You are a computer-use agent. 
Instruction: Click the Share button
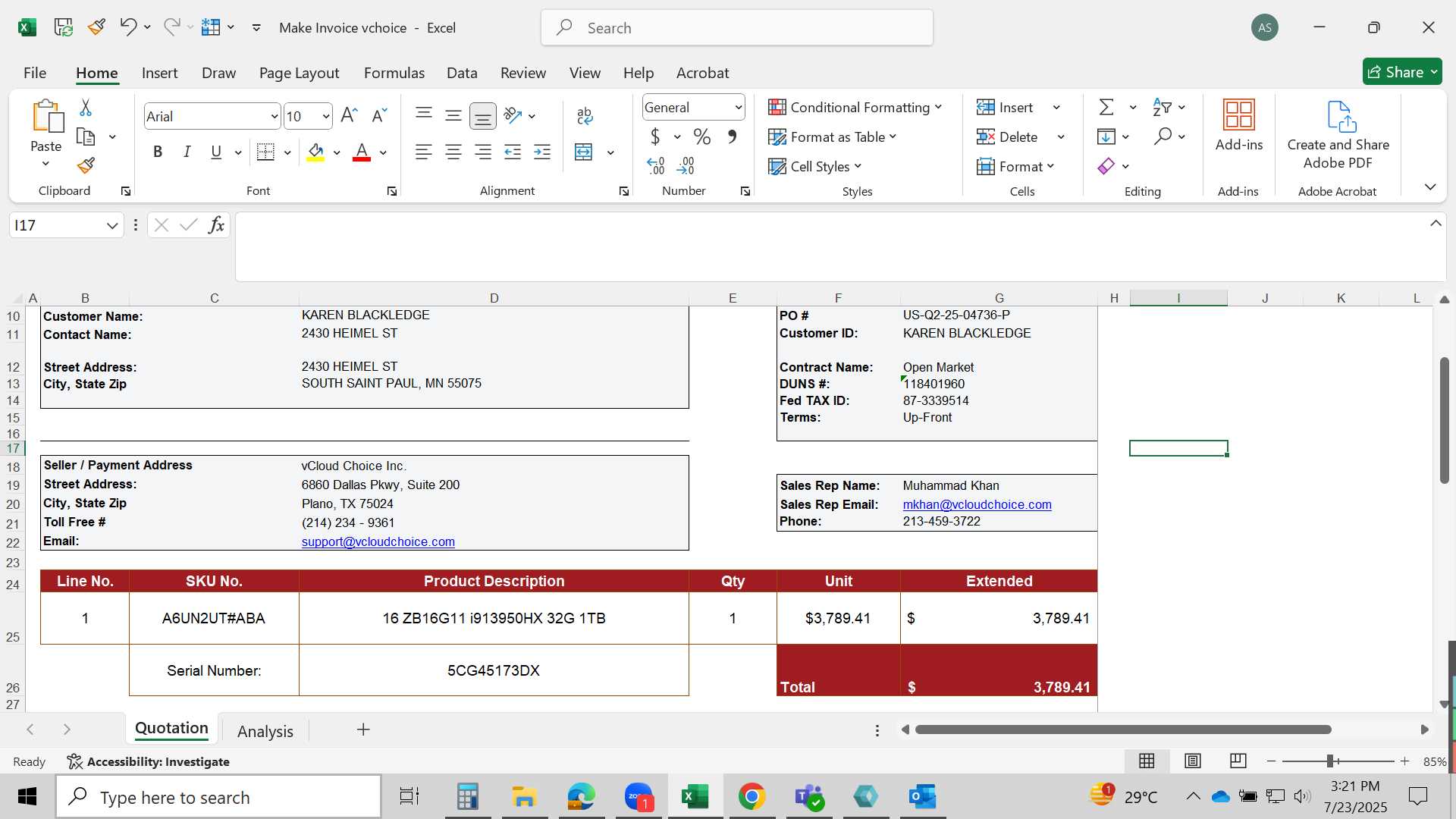pyautogui.click(x=1402, y=72)
